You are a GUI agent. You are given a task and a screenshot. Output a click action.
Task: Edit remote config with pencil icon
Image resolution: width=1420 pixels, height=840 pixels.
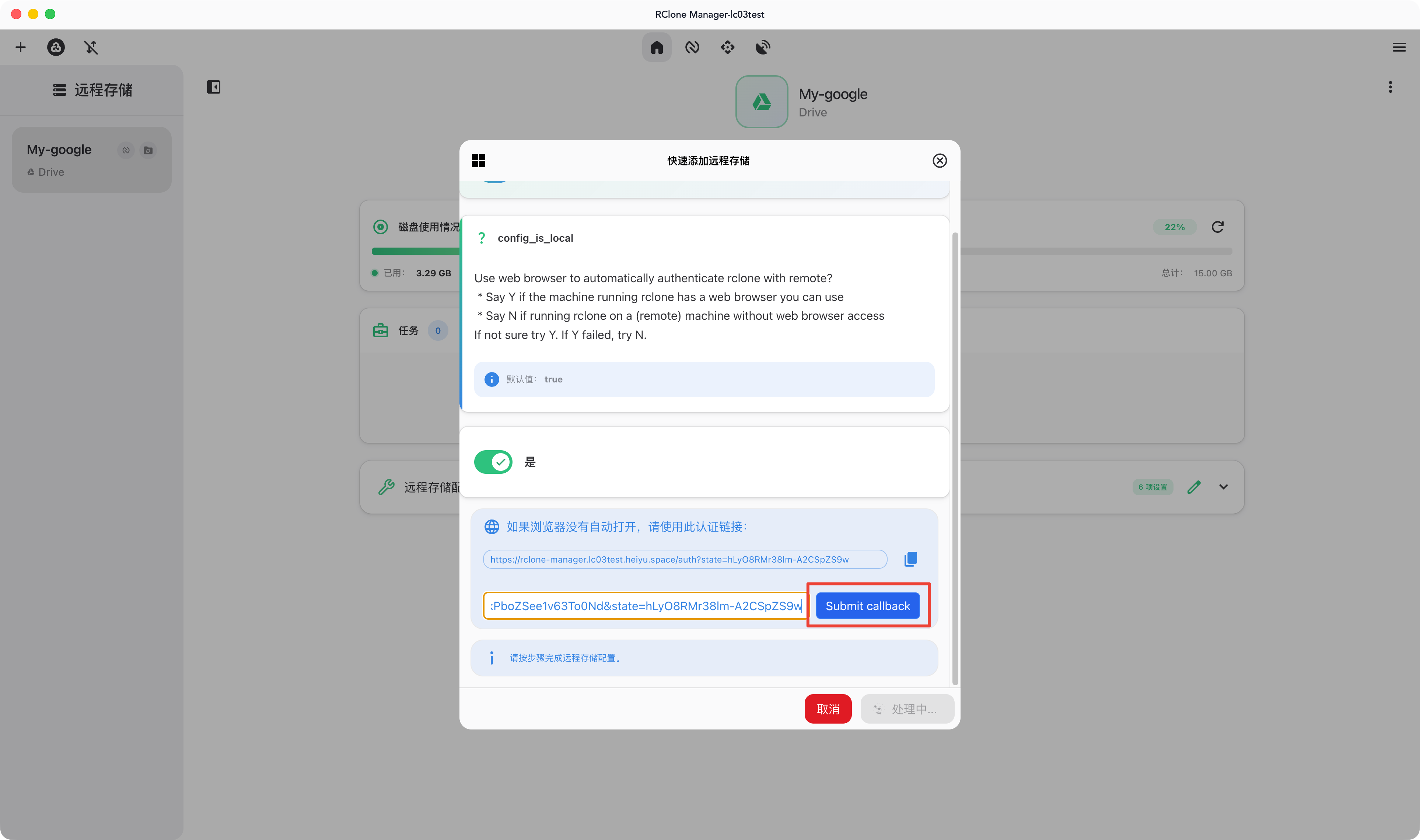click(1194, 487)
